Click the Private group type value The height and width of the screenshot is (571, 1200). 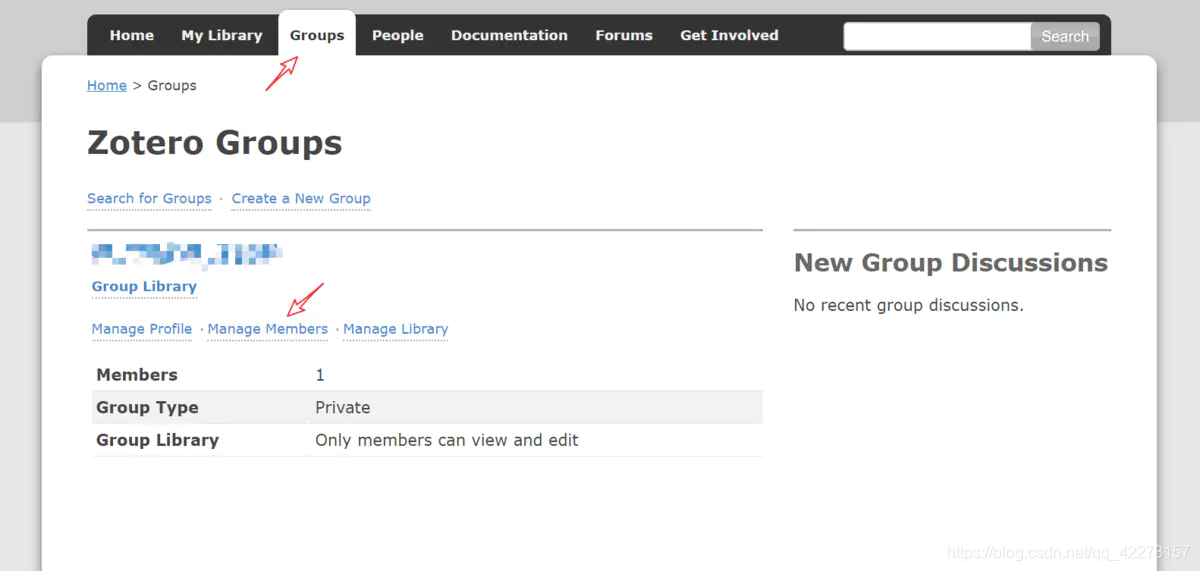point(343,408)
